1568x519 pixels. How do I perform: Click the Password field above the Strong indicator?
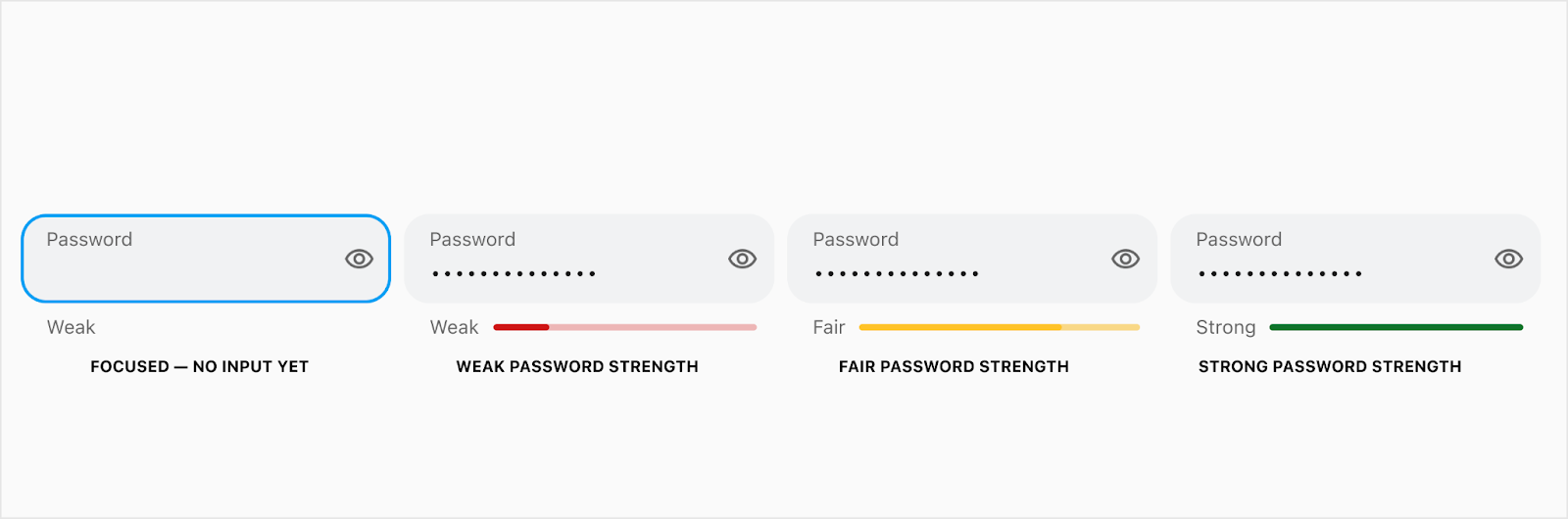tap(1355, 259)
